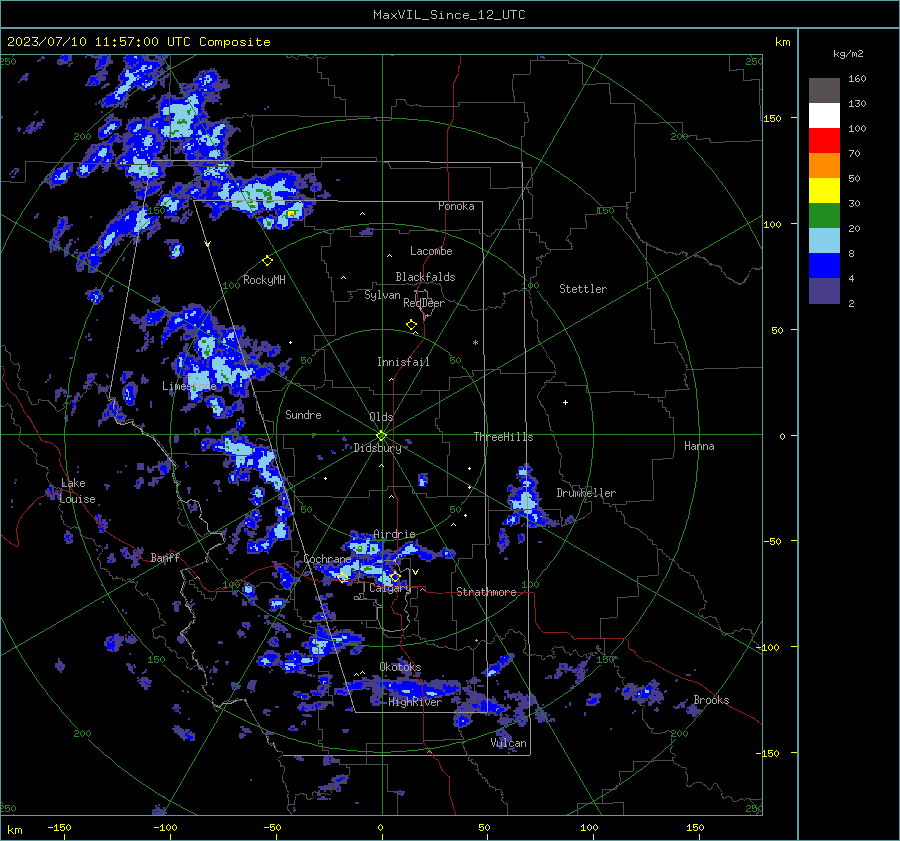Click the Drumheller town label
Image resolution: width=900 pixels, height=841 pixels.
click(586, 493)
